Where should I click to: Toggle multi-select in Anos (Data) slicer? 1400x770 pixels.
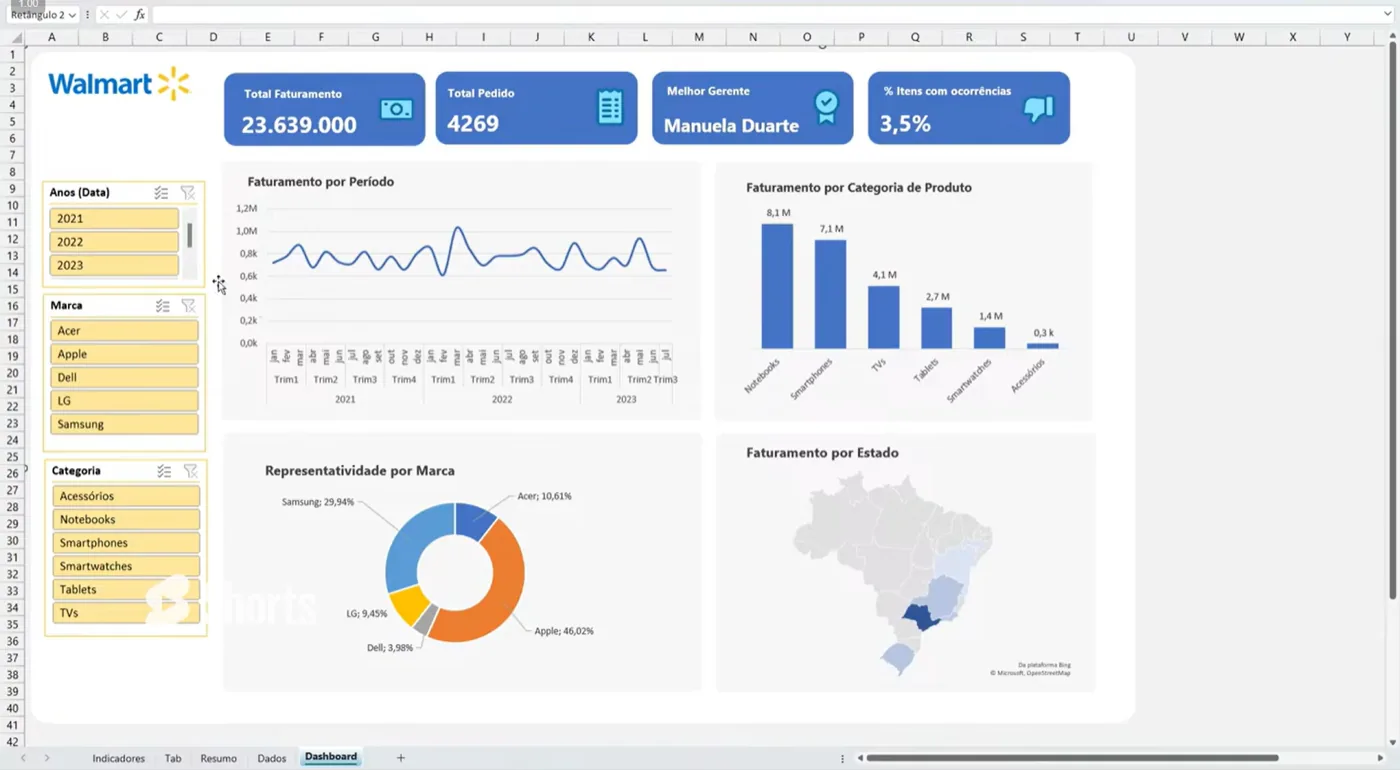click(161, 193)
